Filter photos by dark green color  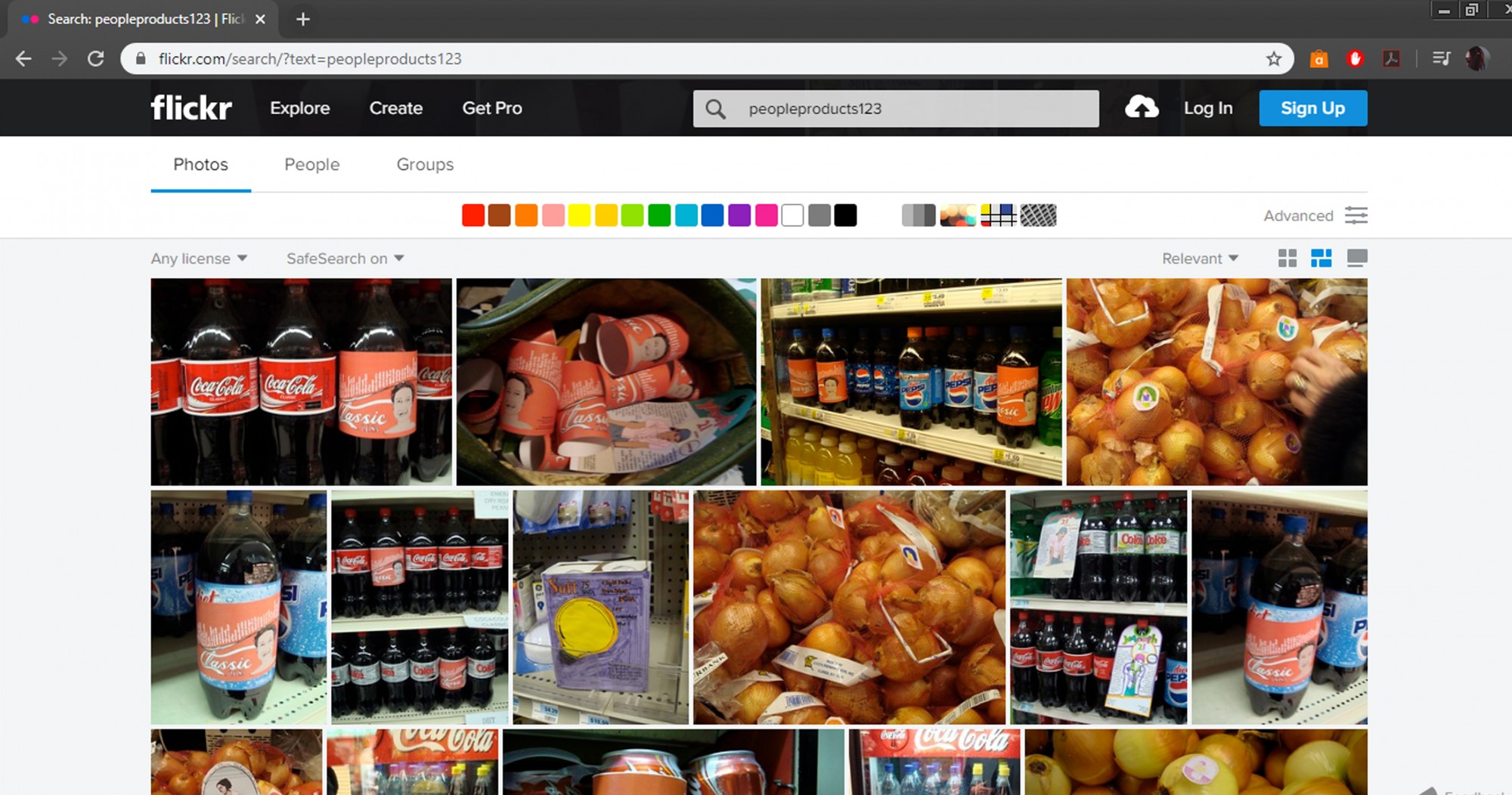point(659,215)
